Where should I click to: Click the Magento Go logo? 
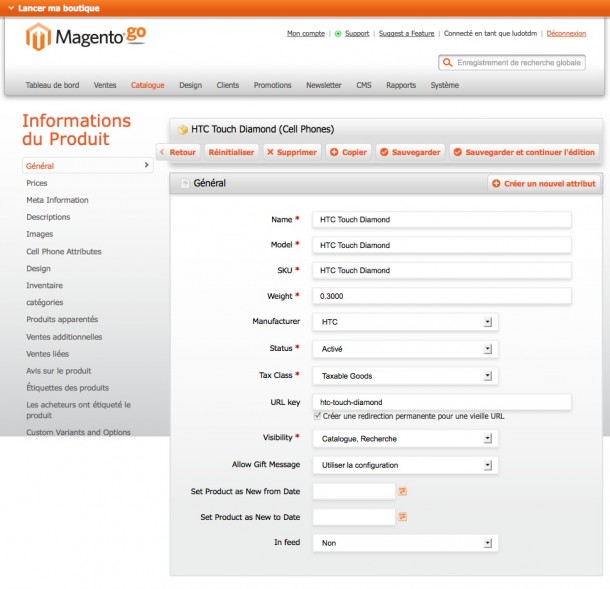pos(86,37)
